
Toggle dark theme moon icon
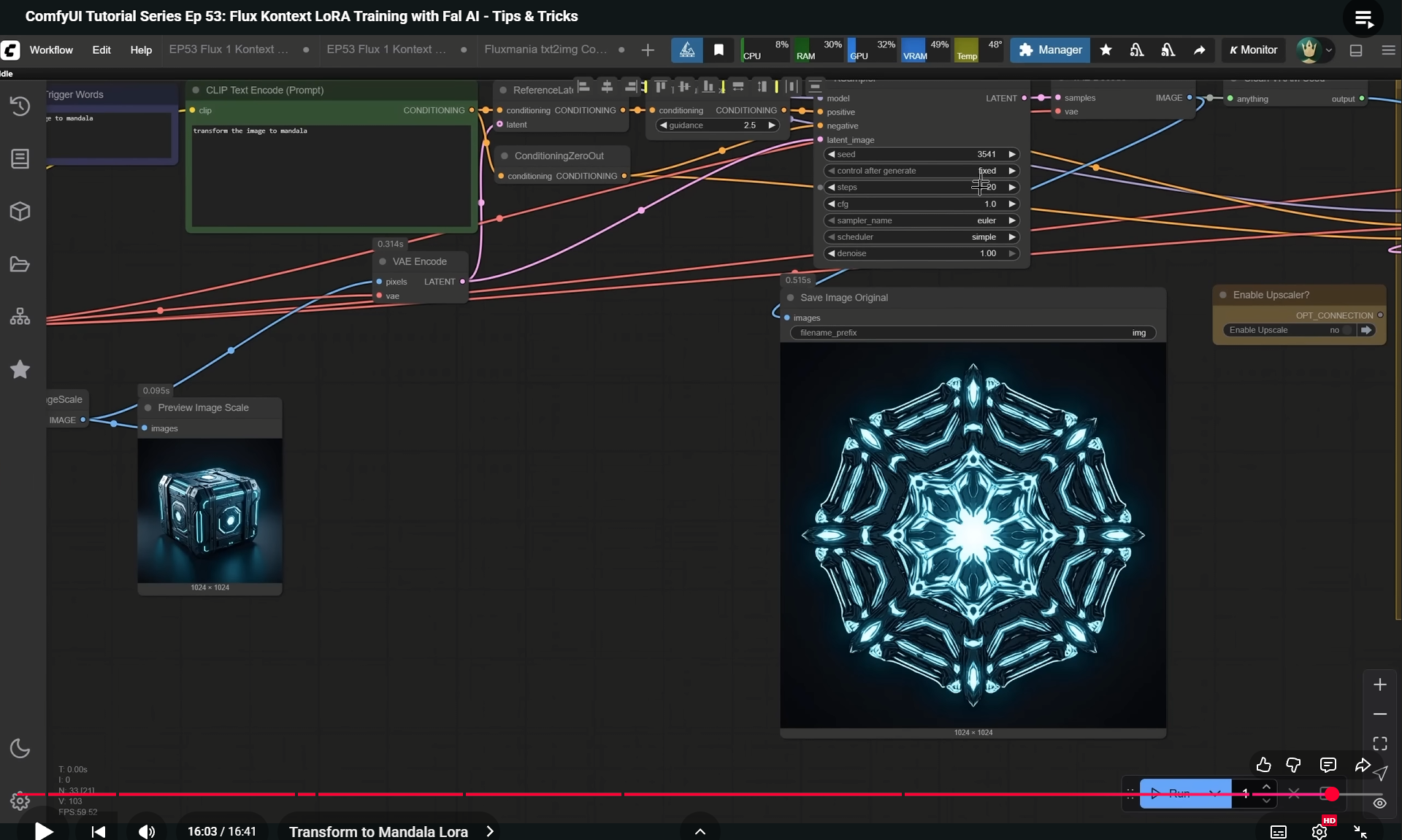point(20,749)
